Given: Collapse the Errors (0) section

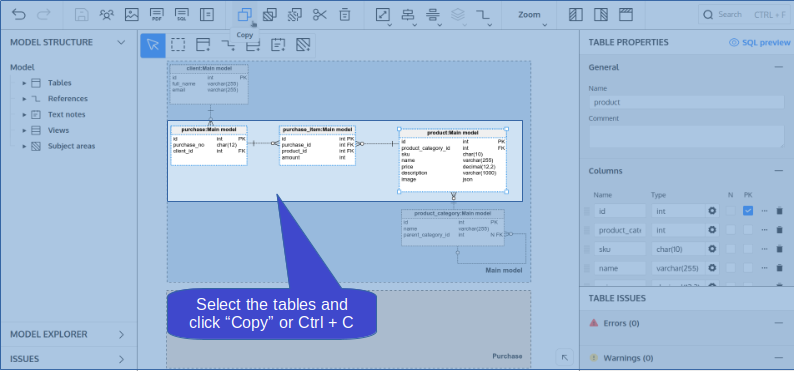Looking at the screenshot, I should click(x=779, y=323).
